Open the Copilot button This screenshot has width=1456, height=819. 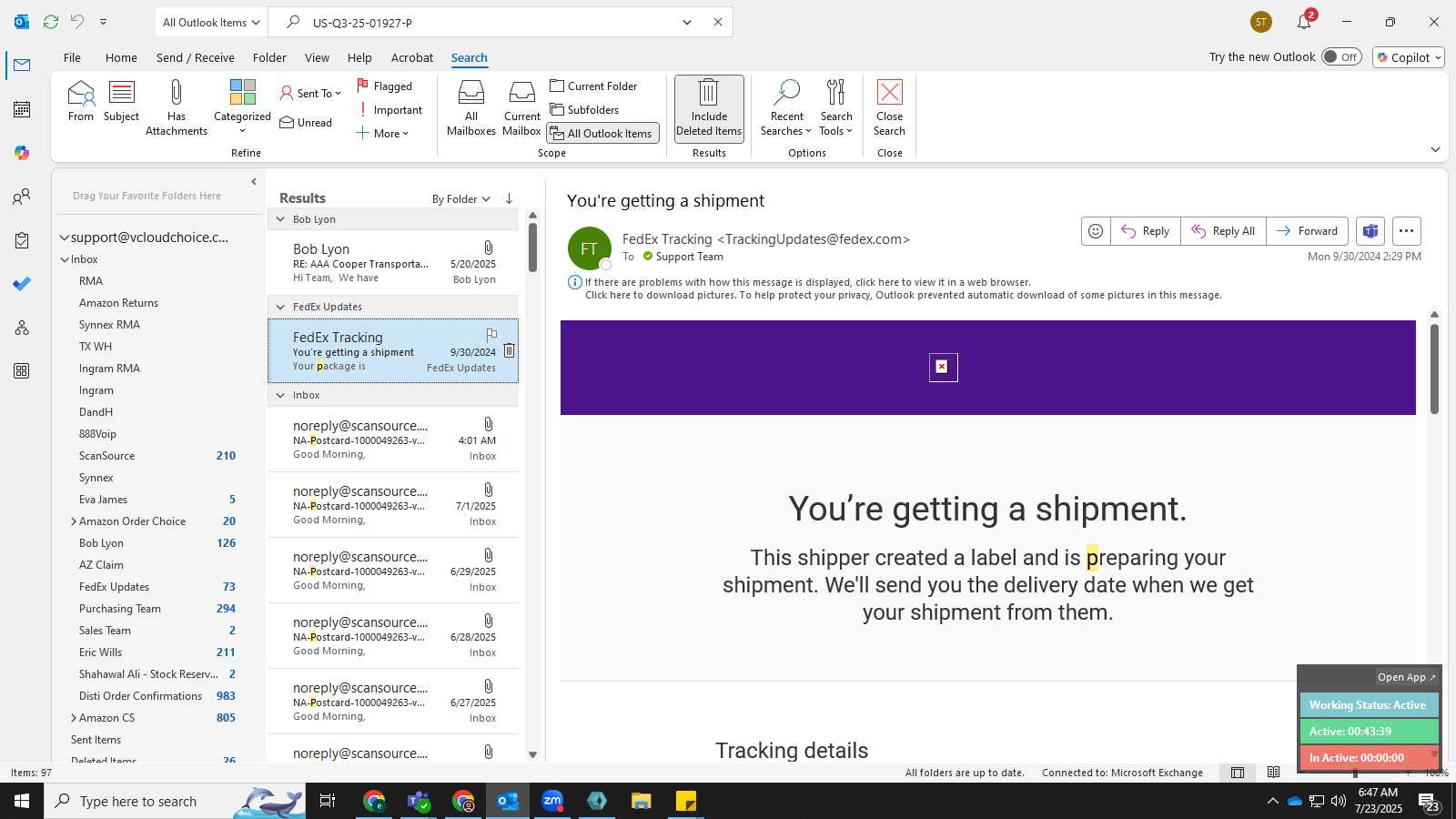click(x=1409, y=57)
